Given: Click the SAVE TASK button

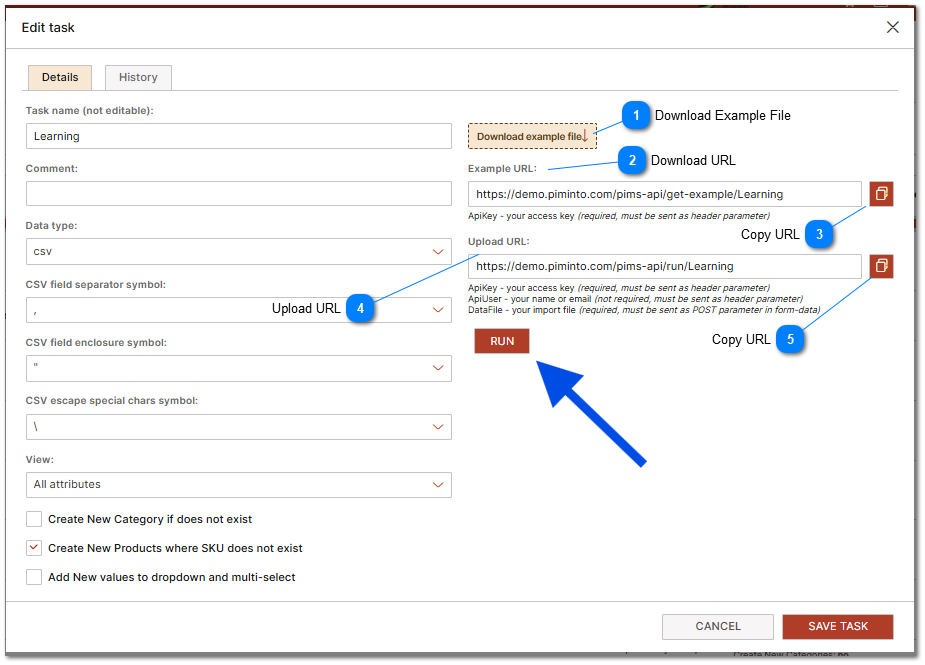Looking at the screenshot, I should (x=837, y=626).
